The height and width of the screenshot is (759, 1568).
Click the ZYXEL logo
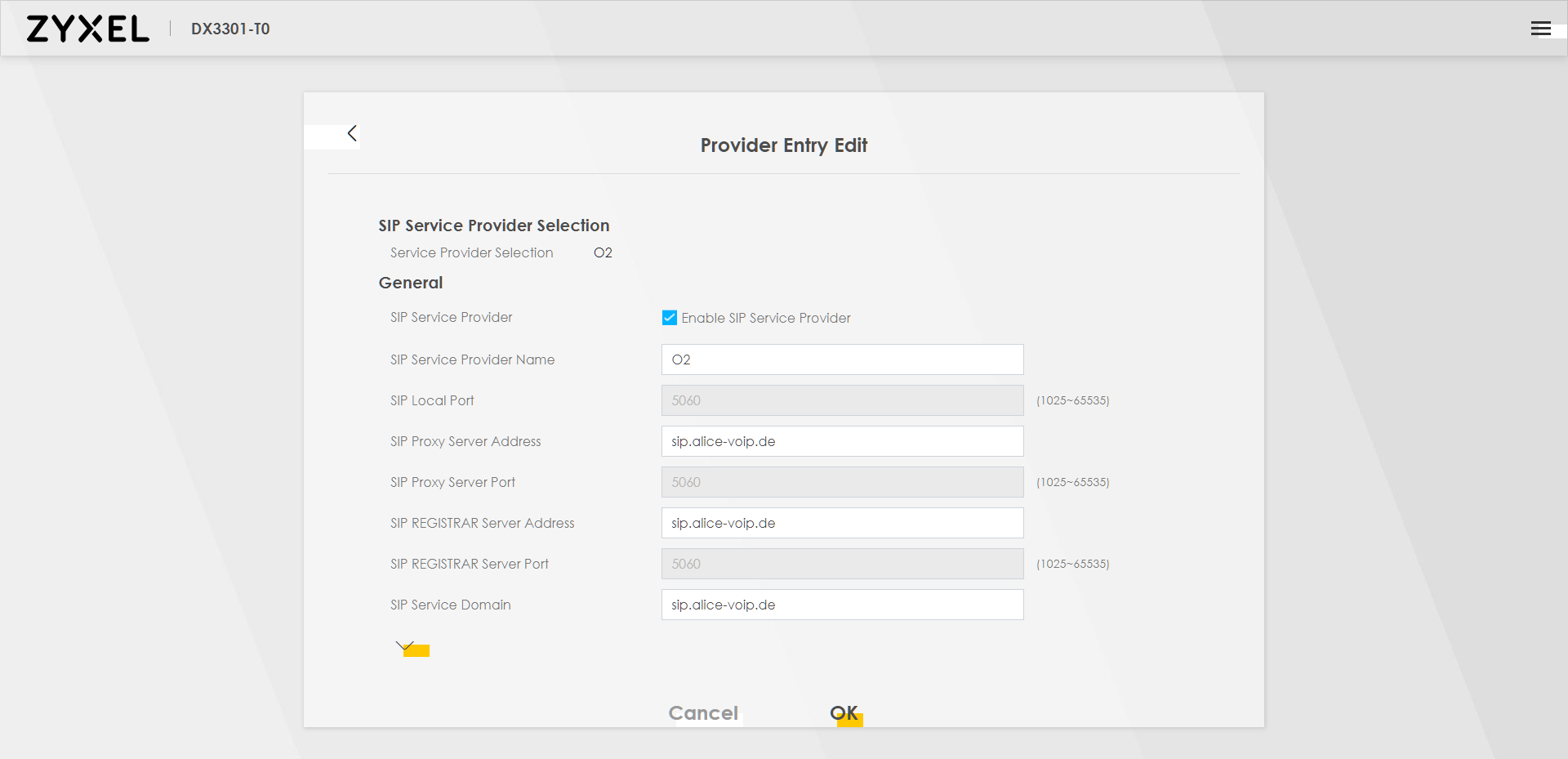(88, 29)
